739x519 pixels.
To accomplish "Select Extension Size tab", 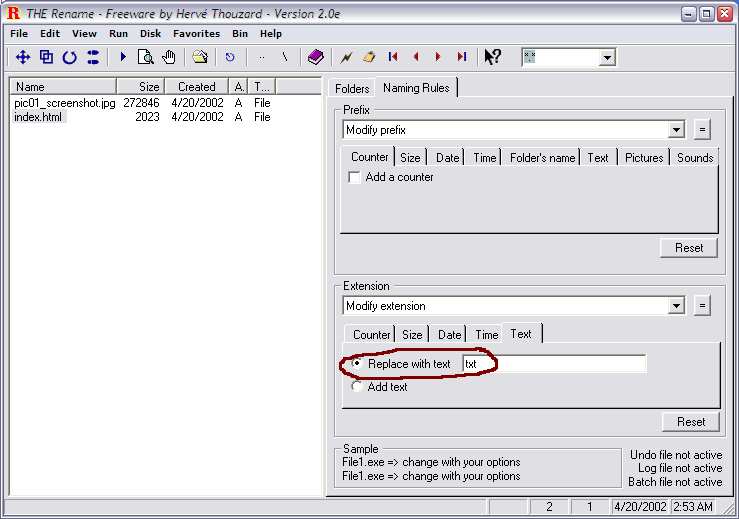I will coord(412,335).
